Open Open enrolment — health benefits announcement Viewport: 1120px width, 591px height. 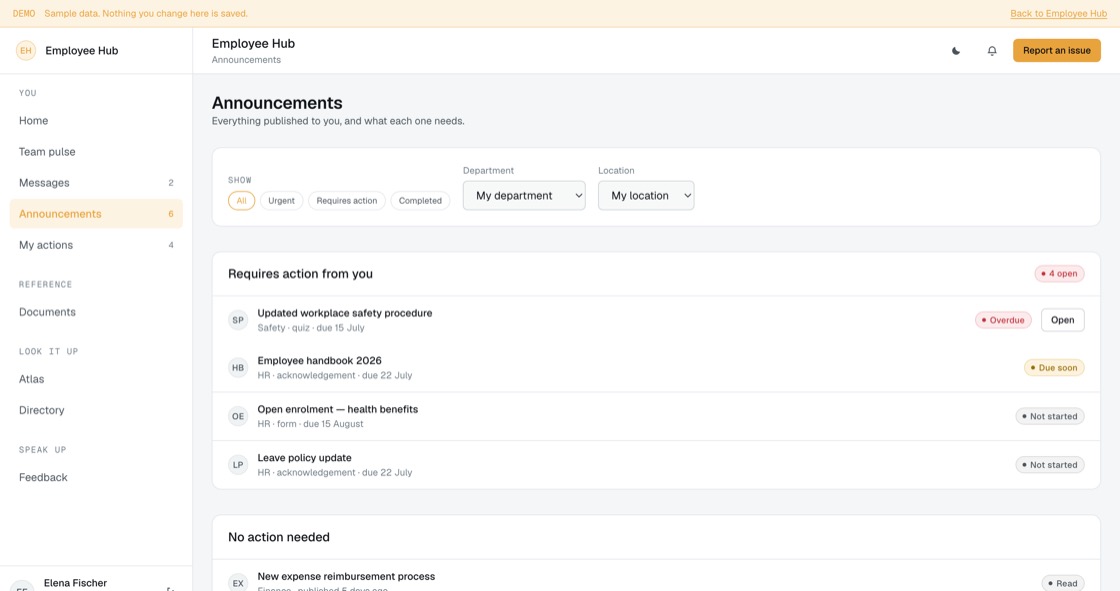(x=337, y=409)
